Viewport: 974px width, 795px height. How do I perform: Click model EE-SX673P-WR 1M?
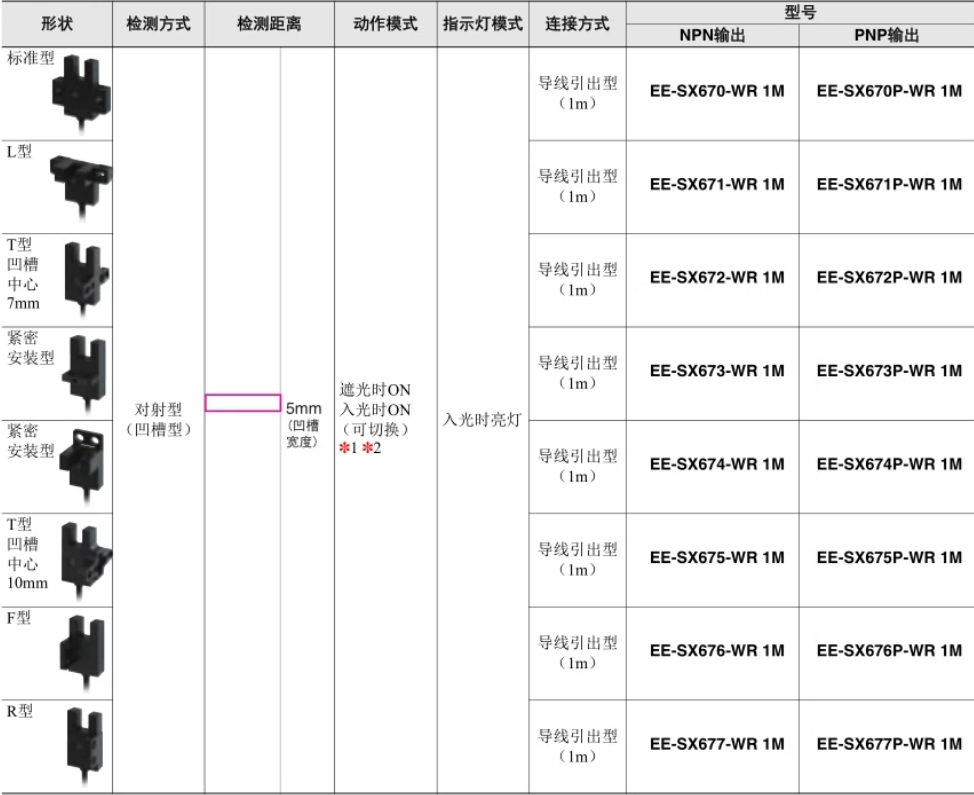click(x=888, y=371)
